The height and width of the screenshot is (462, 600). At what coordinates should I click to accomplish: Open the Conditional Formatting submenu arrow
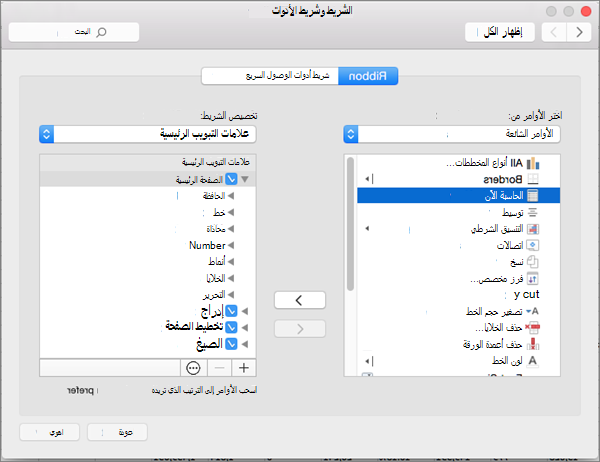pyautogui.click(x=367, y=229)
